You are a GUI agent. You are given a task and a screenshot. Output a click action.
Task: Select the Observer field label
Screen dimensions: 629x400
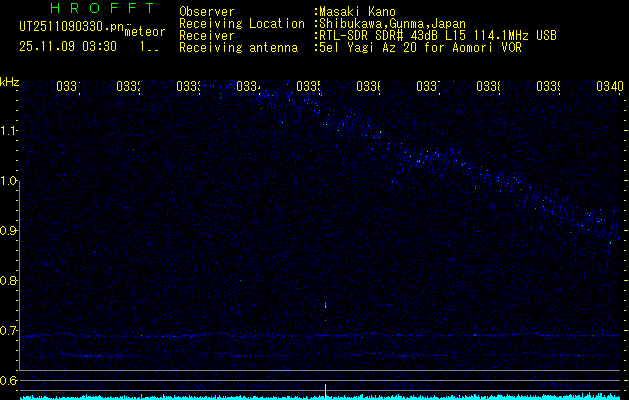click(206, 12)
